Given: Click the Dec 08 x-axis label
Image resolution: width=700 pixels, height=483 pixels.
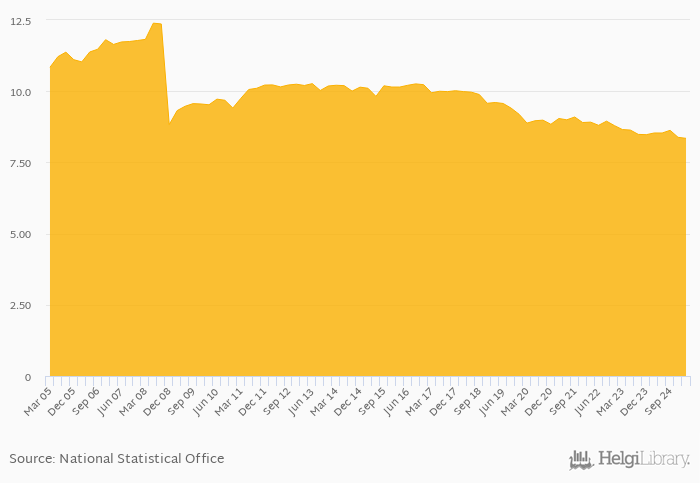Looking at the screenshot, I should (159, 396).
